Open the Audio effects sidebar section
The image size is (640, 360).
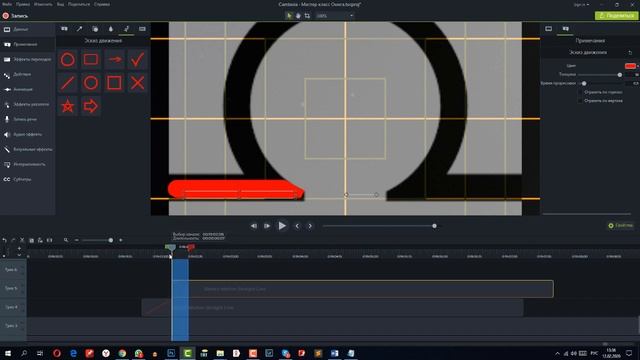coord(27,134)
